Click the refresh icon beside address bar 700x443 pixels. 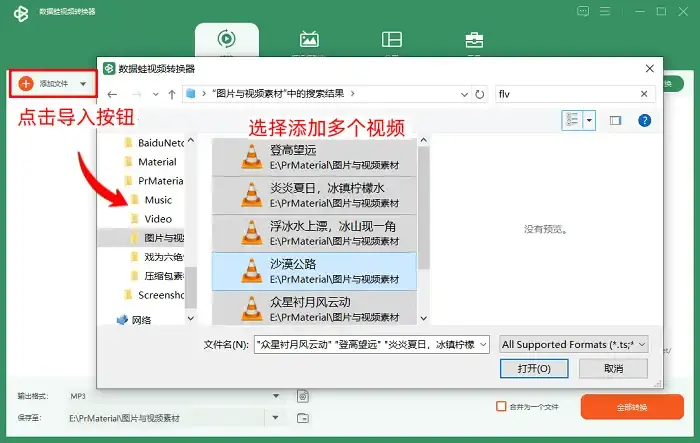click(479, 94)
